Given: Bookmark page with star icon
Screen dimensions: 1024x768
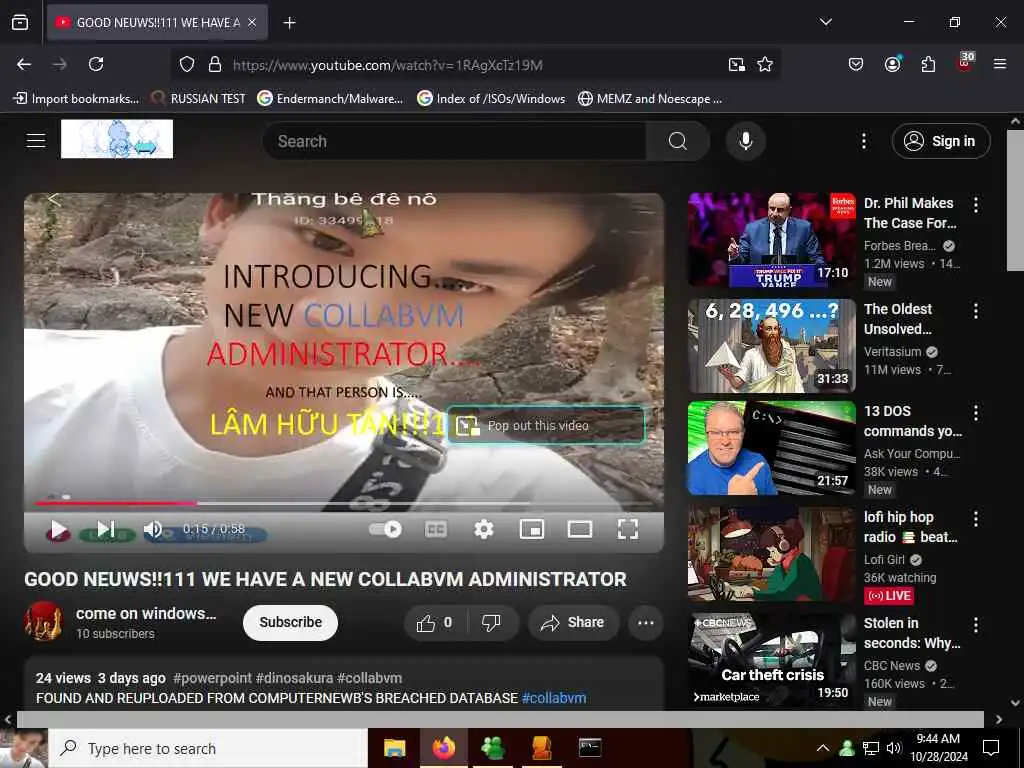Looking at the screenshot, I should coord(765,64).
